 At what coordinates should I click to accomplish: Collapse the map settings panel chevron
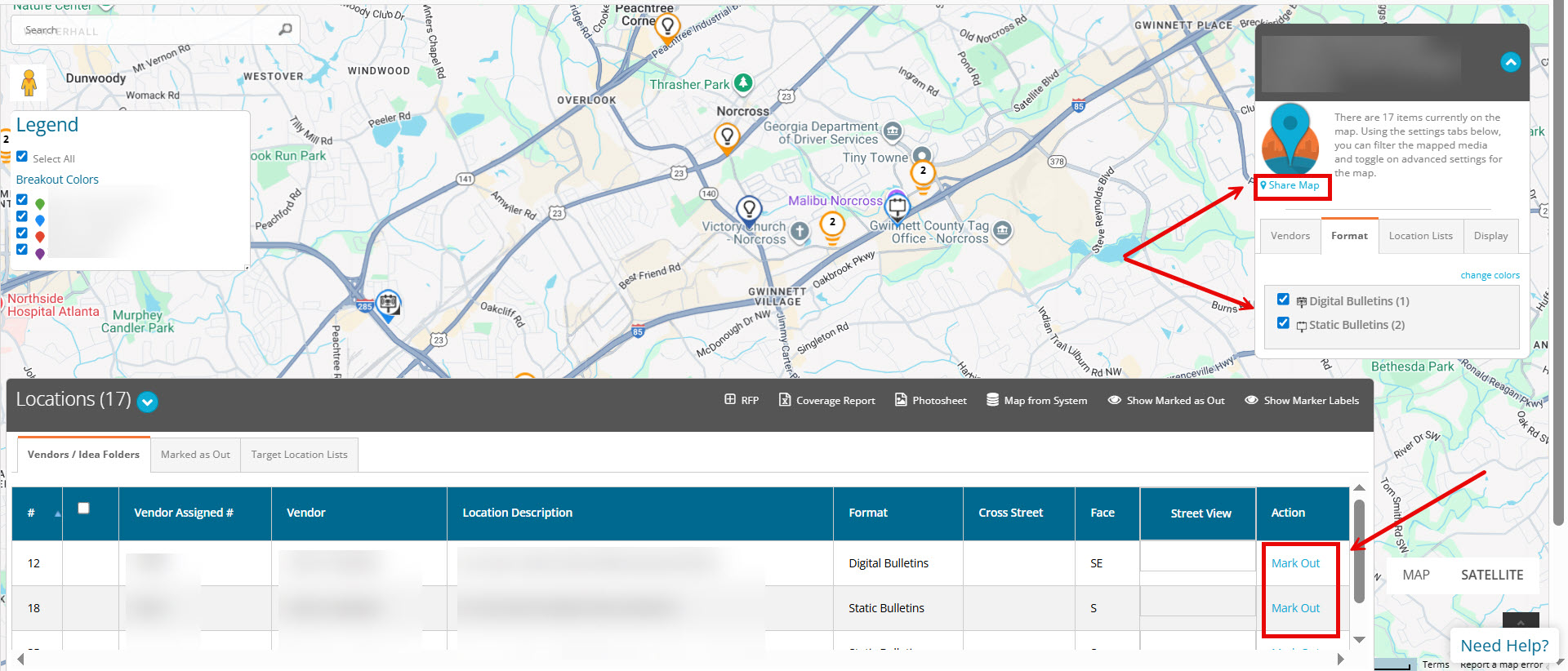[1510, 62]
